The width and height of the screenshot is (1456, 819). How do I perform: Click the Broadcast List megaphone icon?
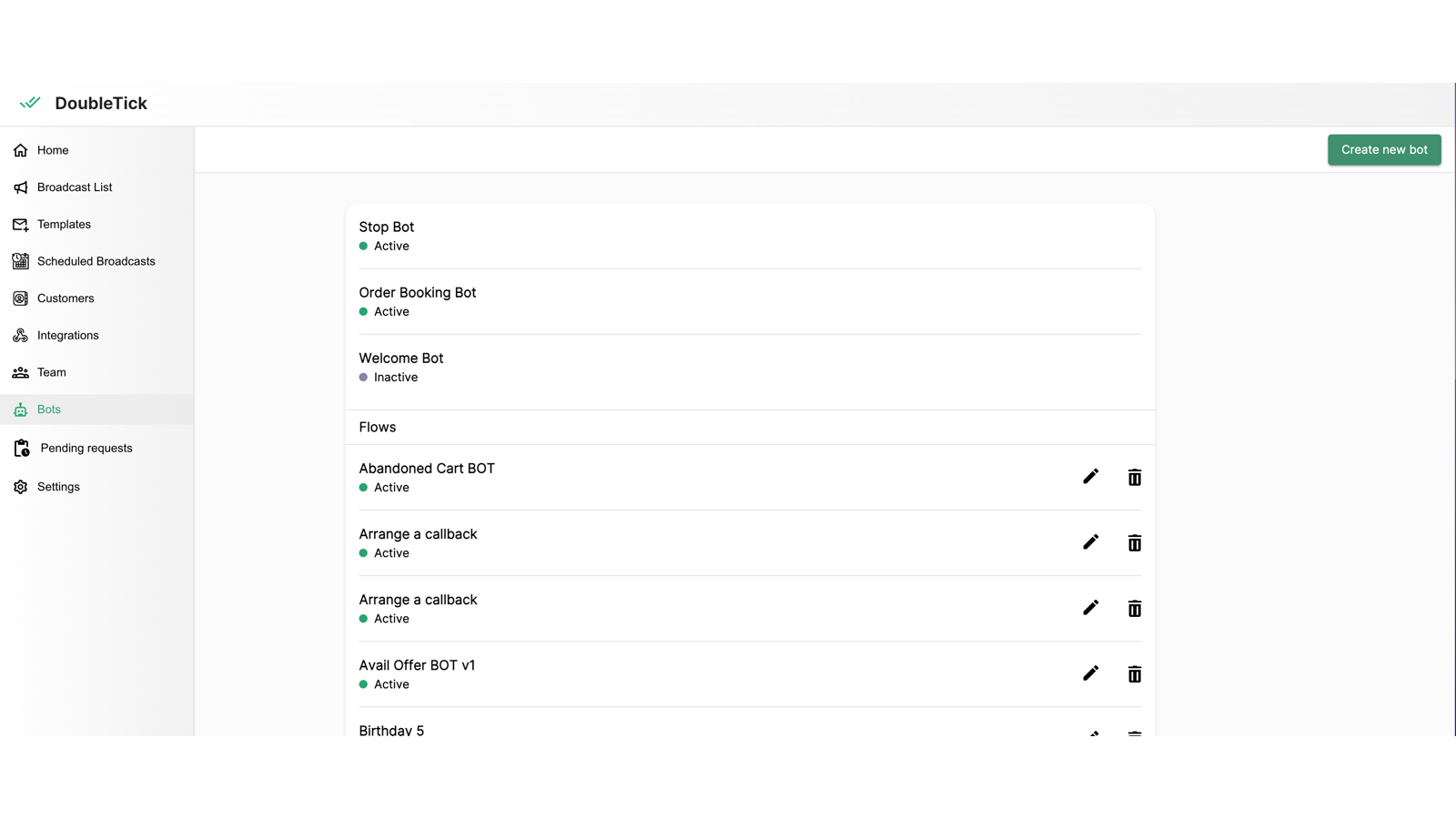click(20, 187)
